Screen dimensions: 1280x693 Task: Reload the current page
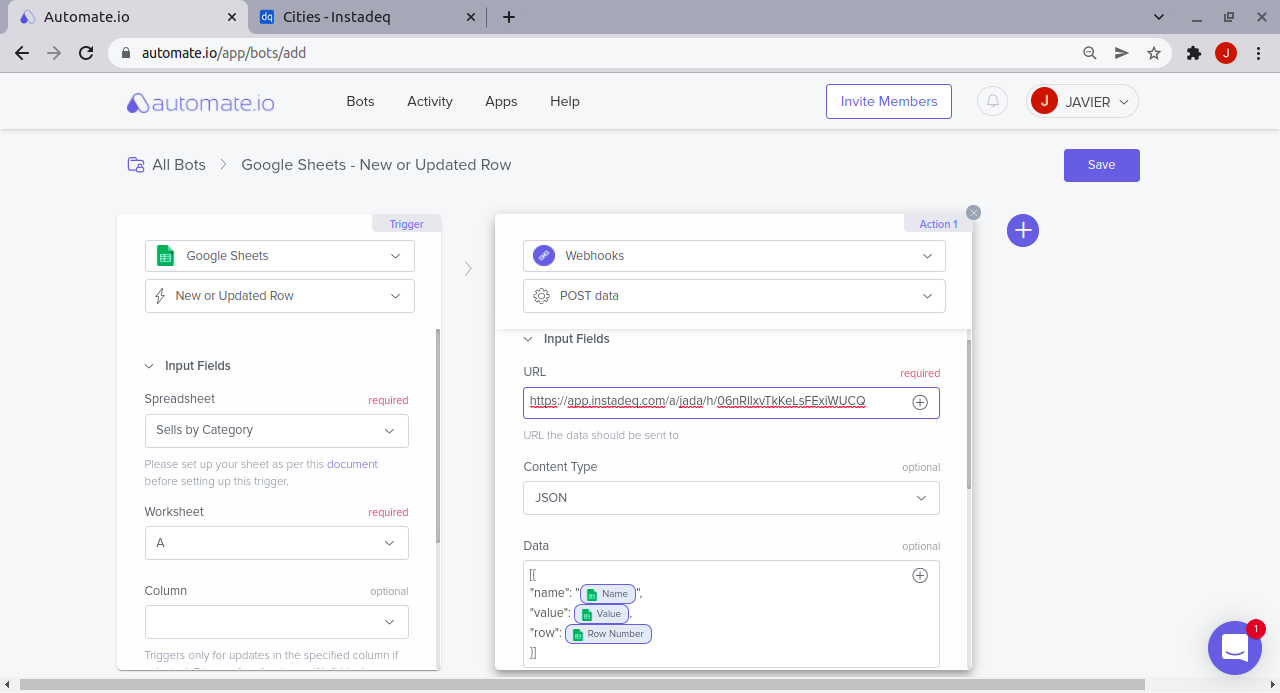click(87, 53)
